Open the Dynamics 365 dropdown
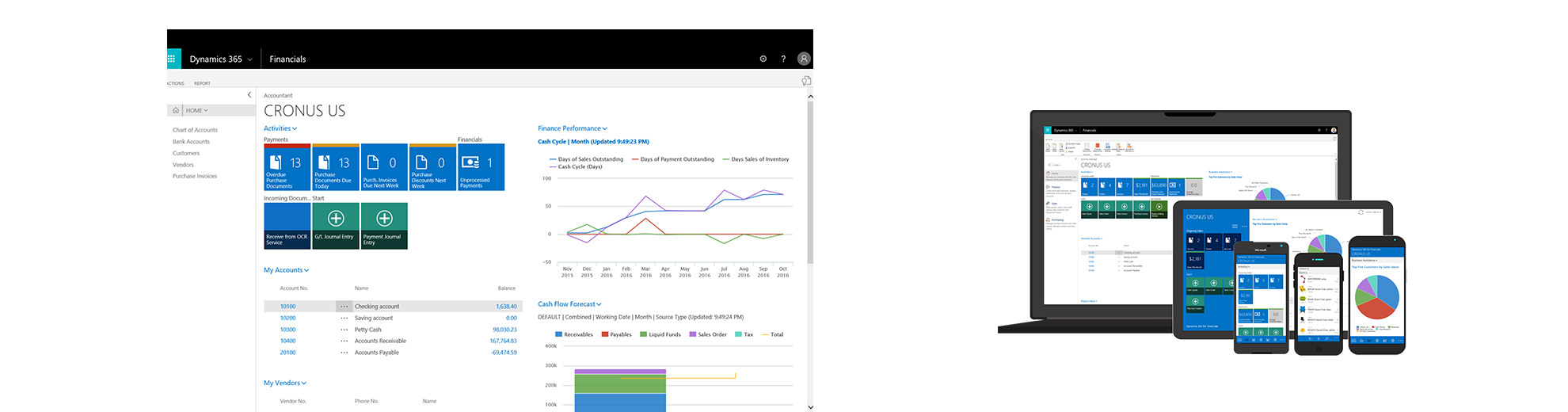This screenshot has height=412, width=1568. (221, 59)
